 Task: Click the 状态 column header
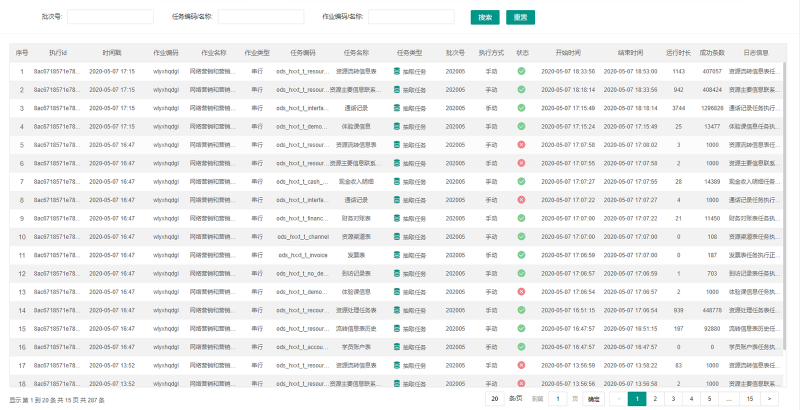(x=522, y=53)
